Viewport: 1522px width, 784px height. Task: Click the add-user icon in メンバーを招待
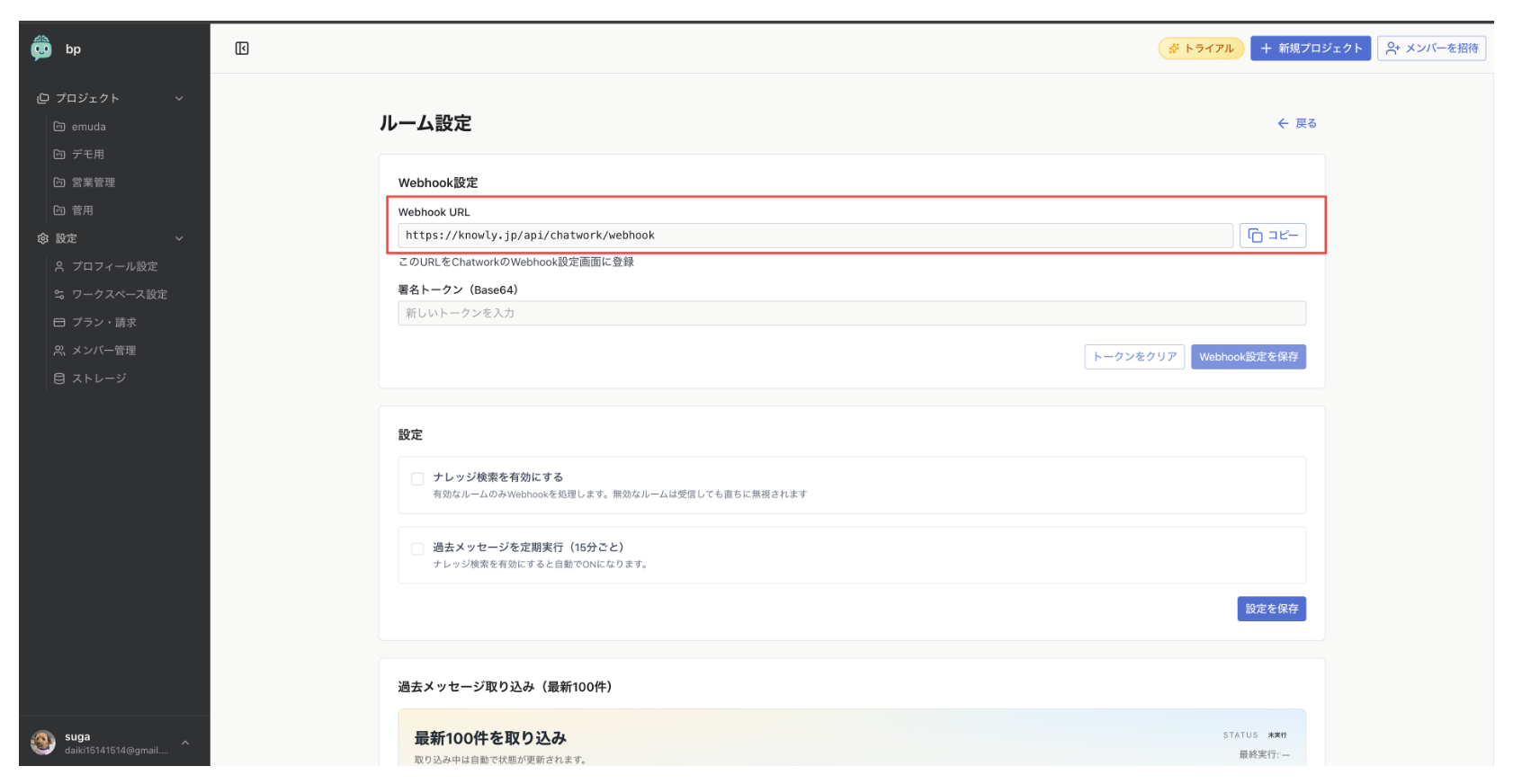[1392, 49]
